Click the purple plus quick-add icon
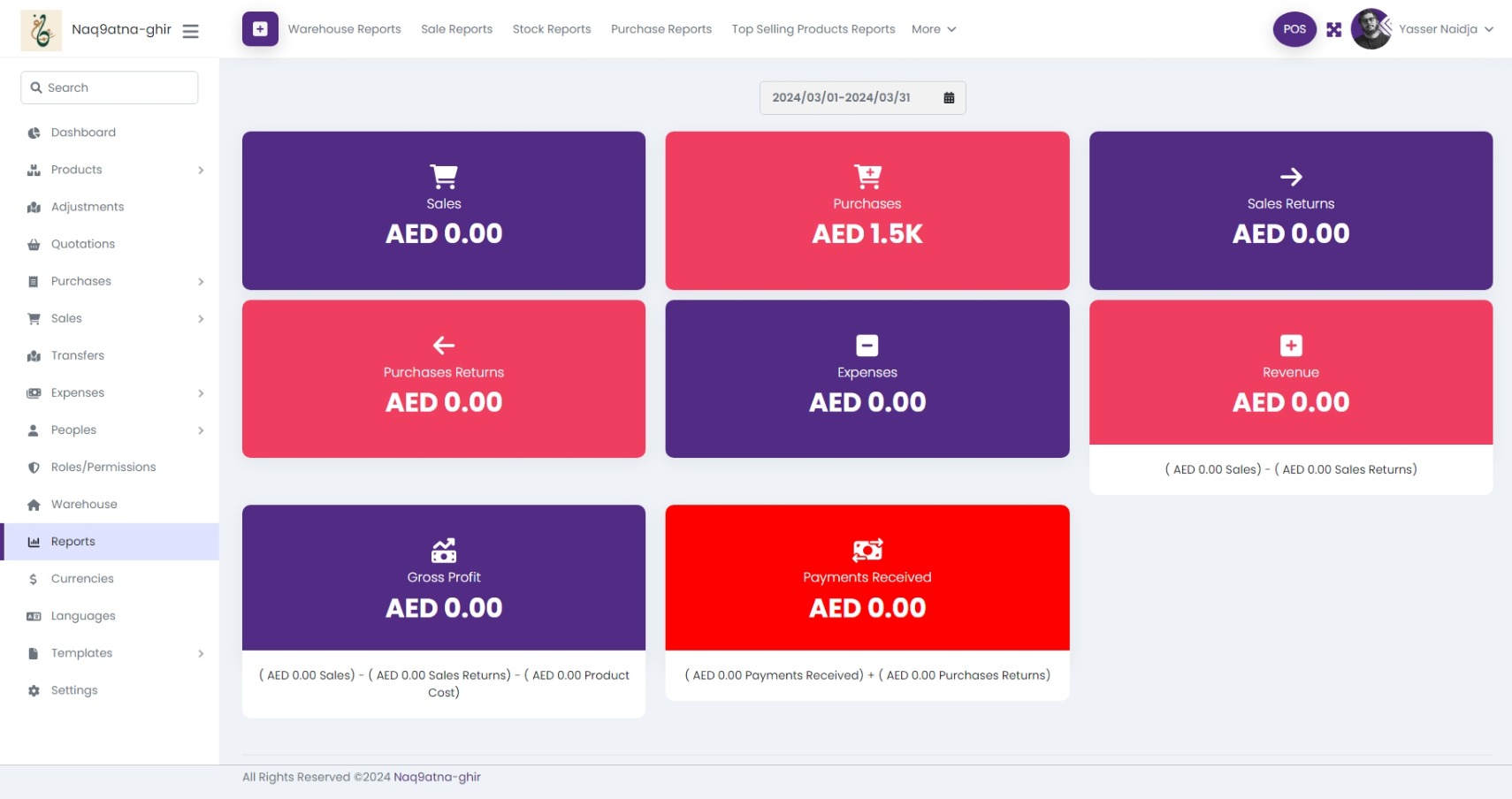Image resolution: width=1512 pixels, height=799 pixels. (x=260, y=29)
